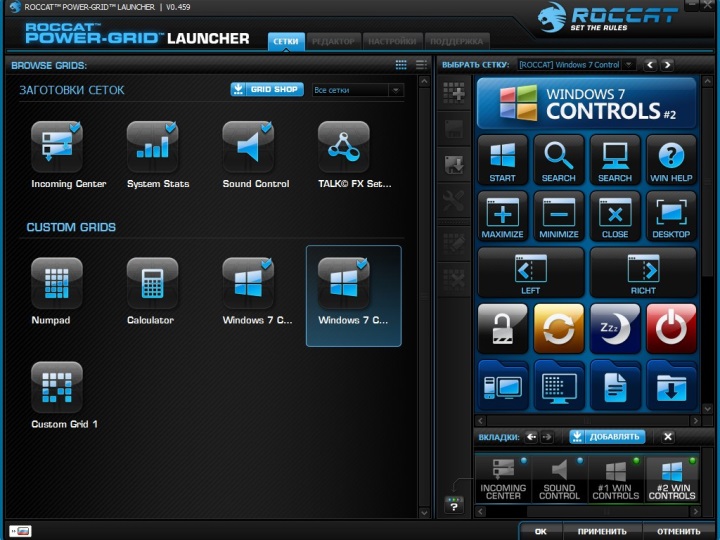Select the Sound Control grid template
The width and height of the screenshot is (720, 540).
pyautogui.click(x=248, y=147)
